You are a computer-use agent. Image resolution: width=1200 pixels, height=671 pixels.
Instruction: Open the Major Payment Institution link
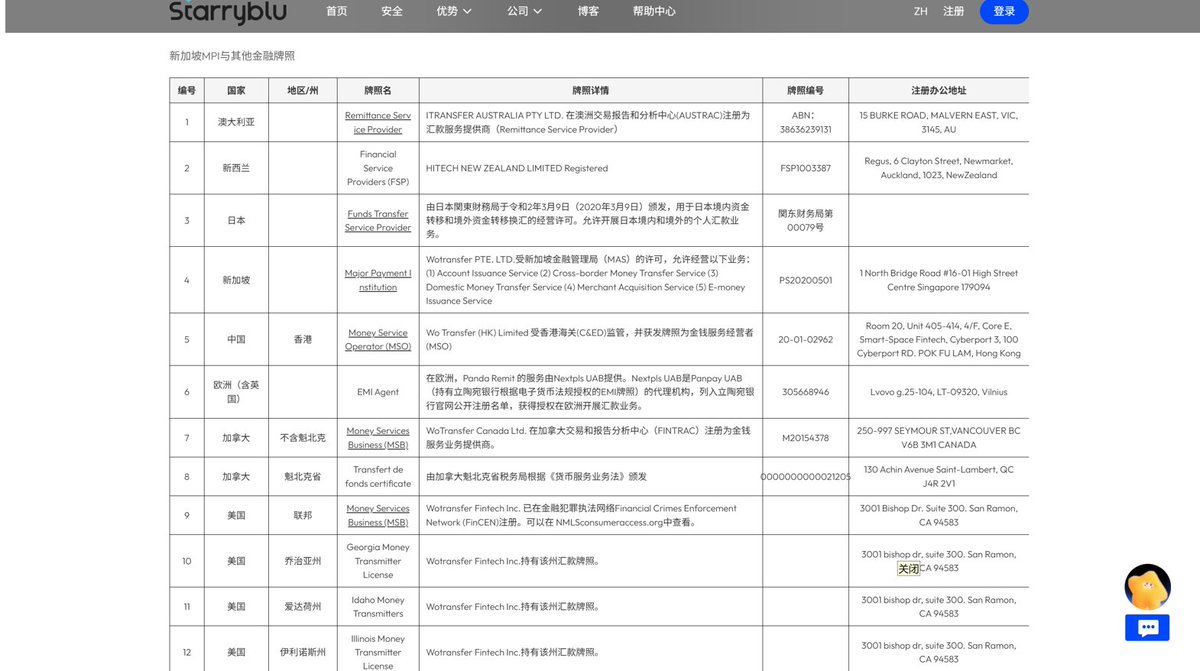tap(378, 280)
